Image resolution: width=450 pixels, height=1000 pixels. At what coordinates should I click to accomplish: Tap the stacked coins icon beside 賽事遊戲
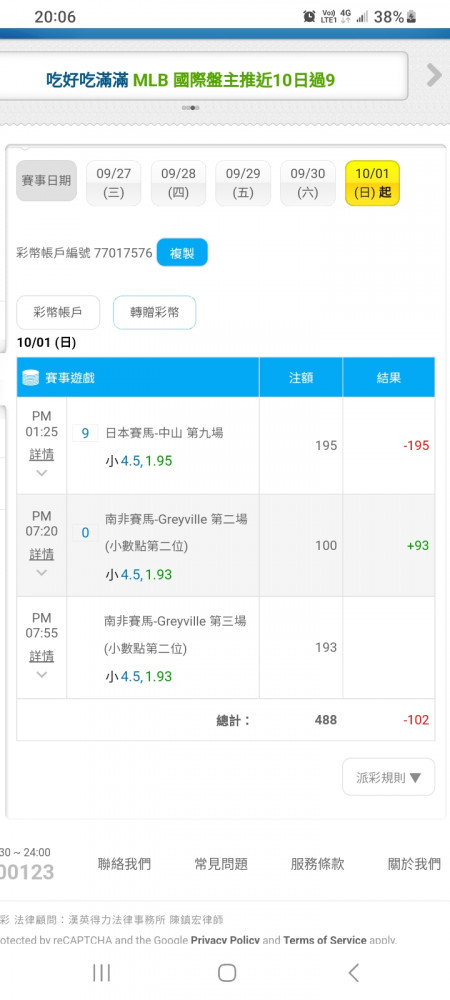31,378
